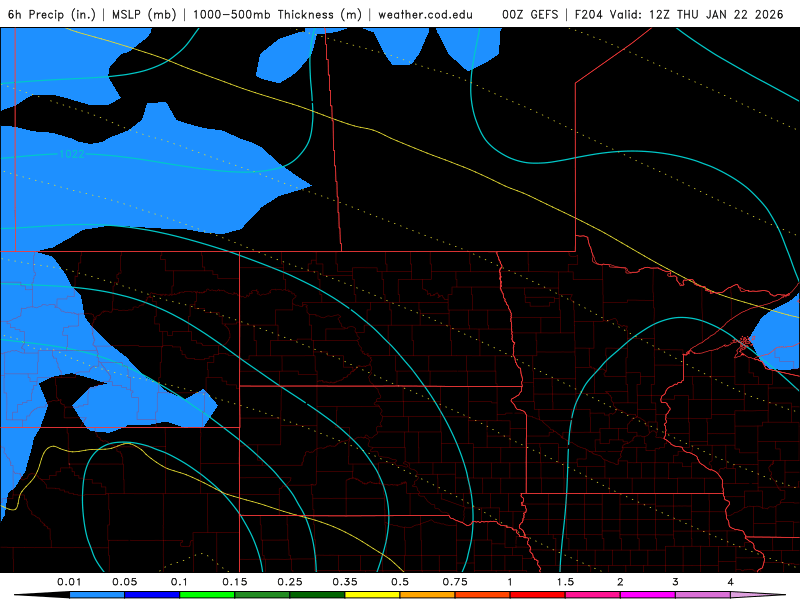
Task: Click the 1.5 legend value
Action: click(565, 582)
